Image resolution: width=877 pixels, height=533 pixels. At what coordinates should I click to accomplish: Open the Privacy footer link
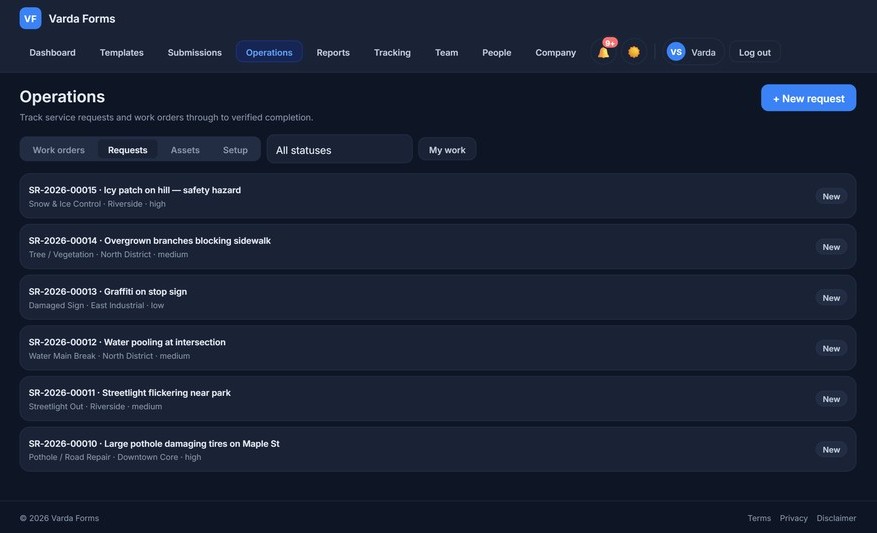click(x=794, y=518)
